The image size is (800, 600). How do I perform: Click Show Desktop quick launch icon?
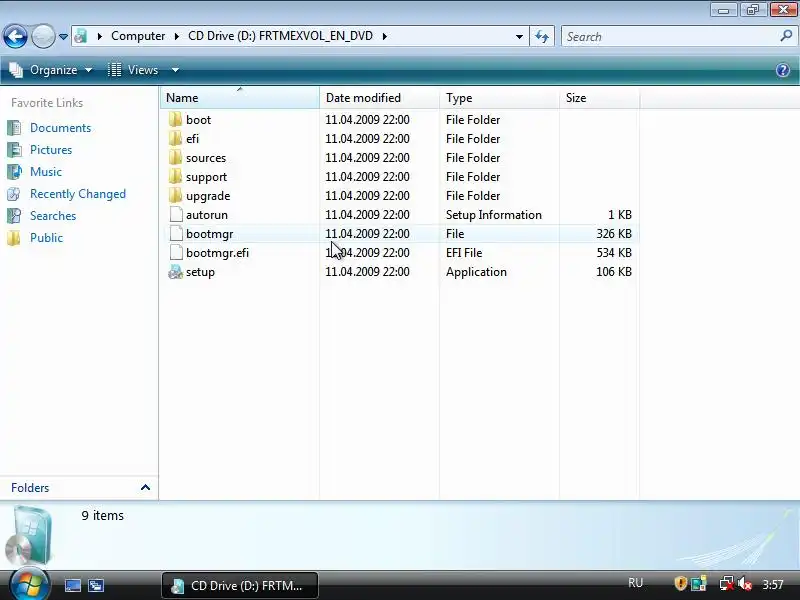[x=72, y=585]
